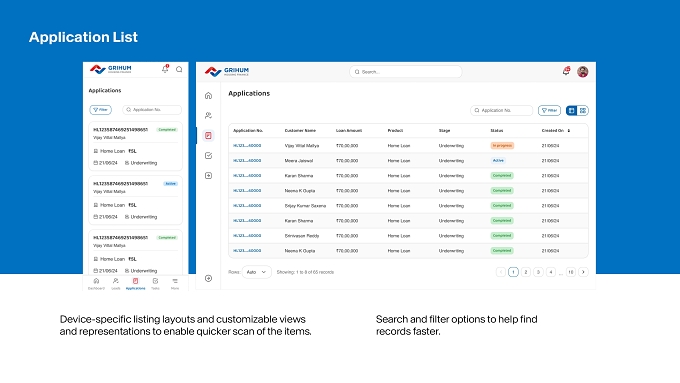Click the Customer Name column header

tap(300, 131)
